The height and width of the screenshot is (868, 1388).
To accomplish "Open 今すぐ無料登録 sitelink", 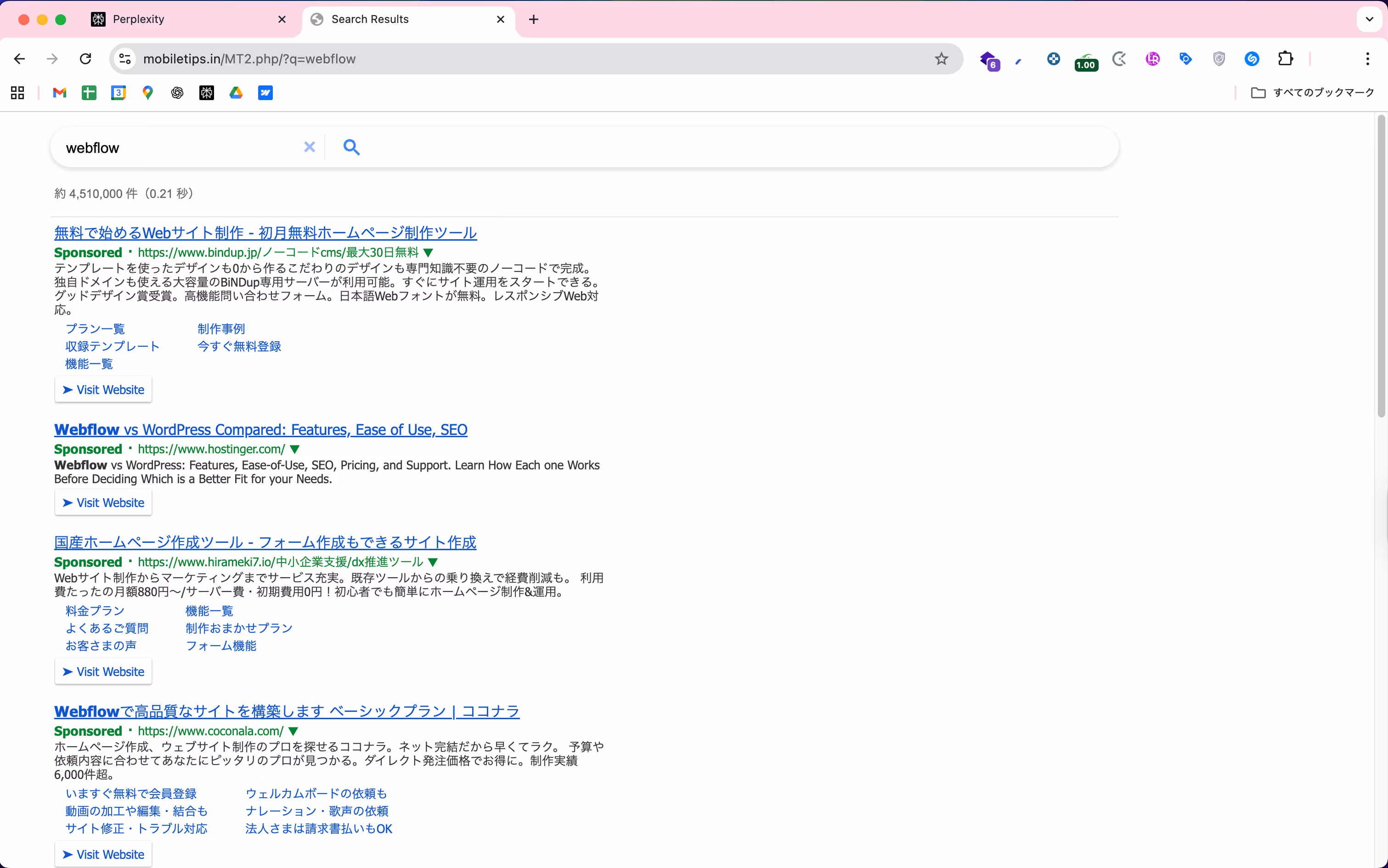I will point(239,346).
